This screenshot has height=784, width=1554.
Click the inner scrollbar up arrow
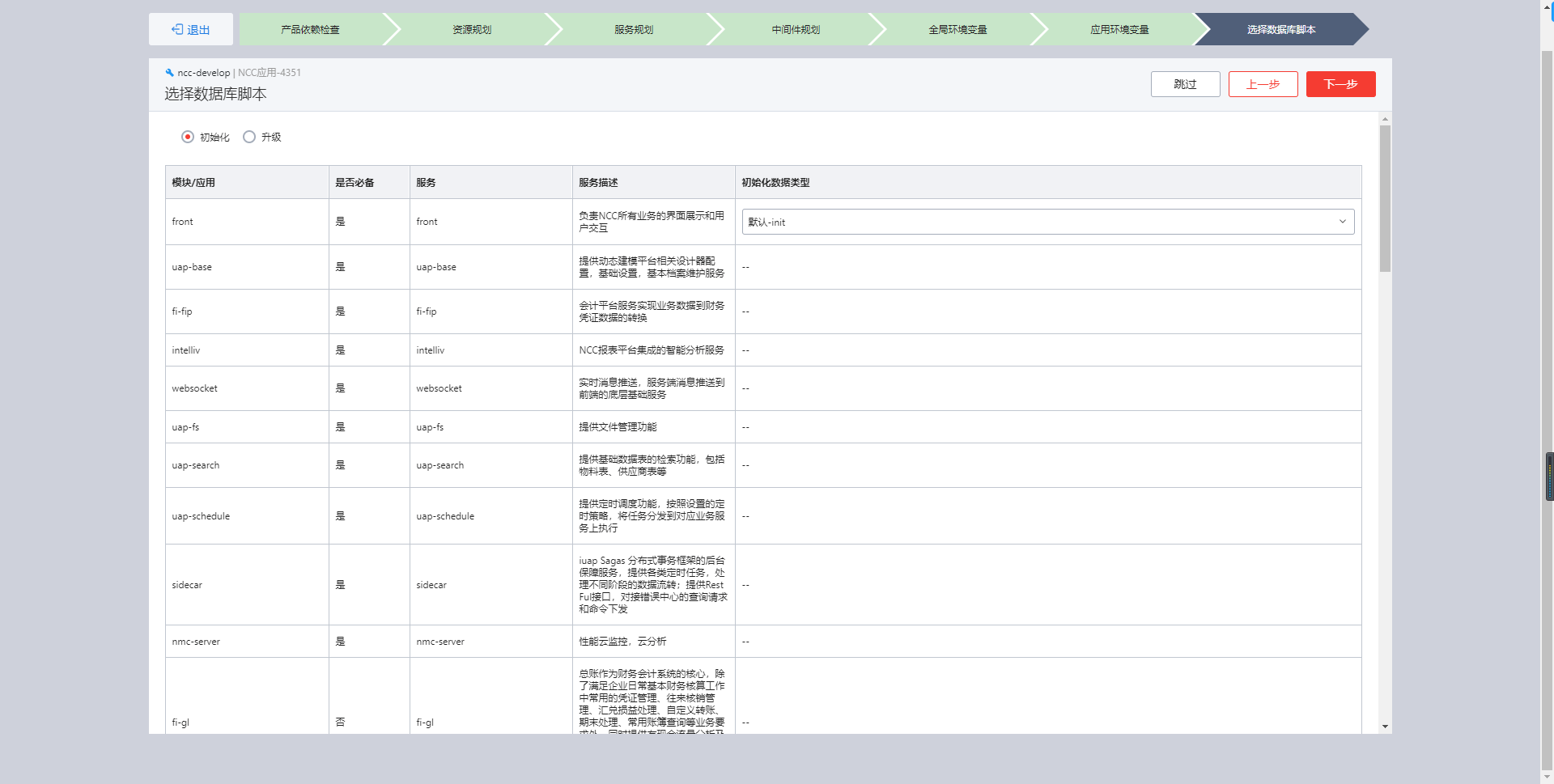[x=1385, y=119]
